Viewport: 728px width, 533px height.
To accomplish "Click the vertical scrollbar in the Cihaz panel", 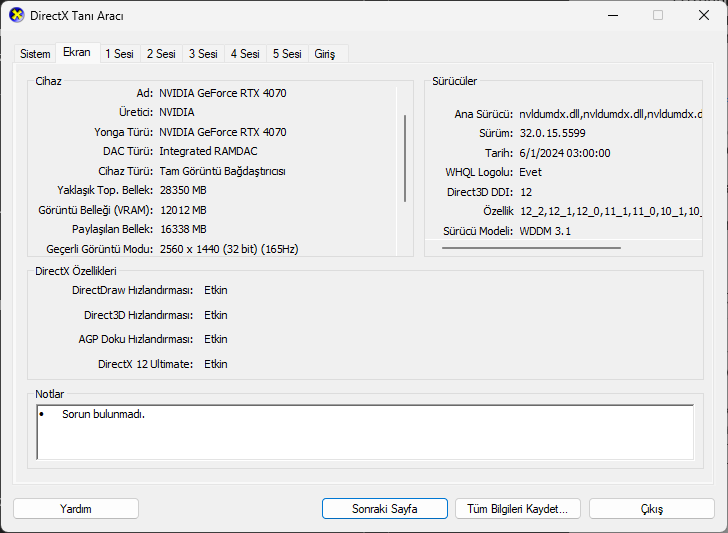I will click(x=405, y=160).
